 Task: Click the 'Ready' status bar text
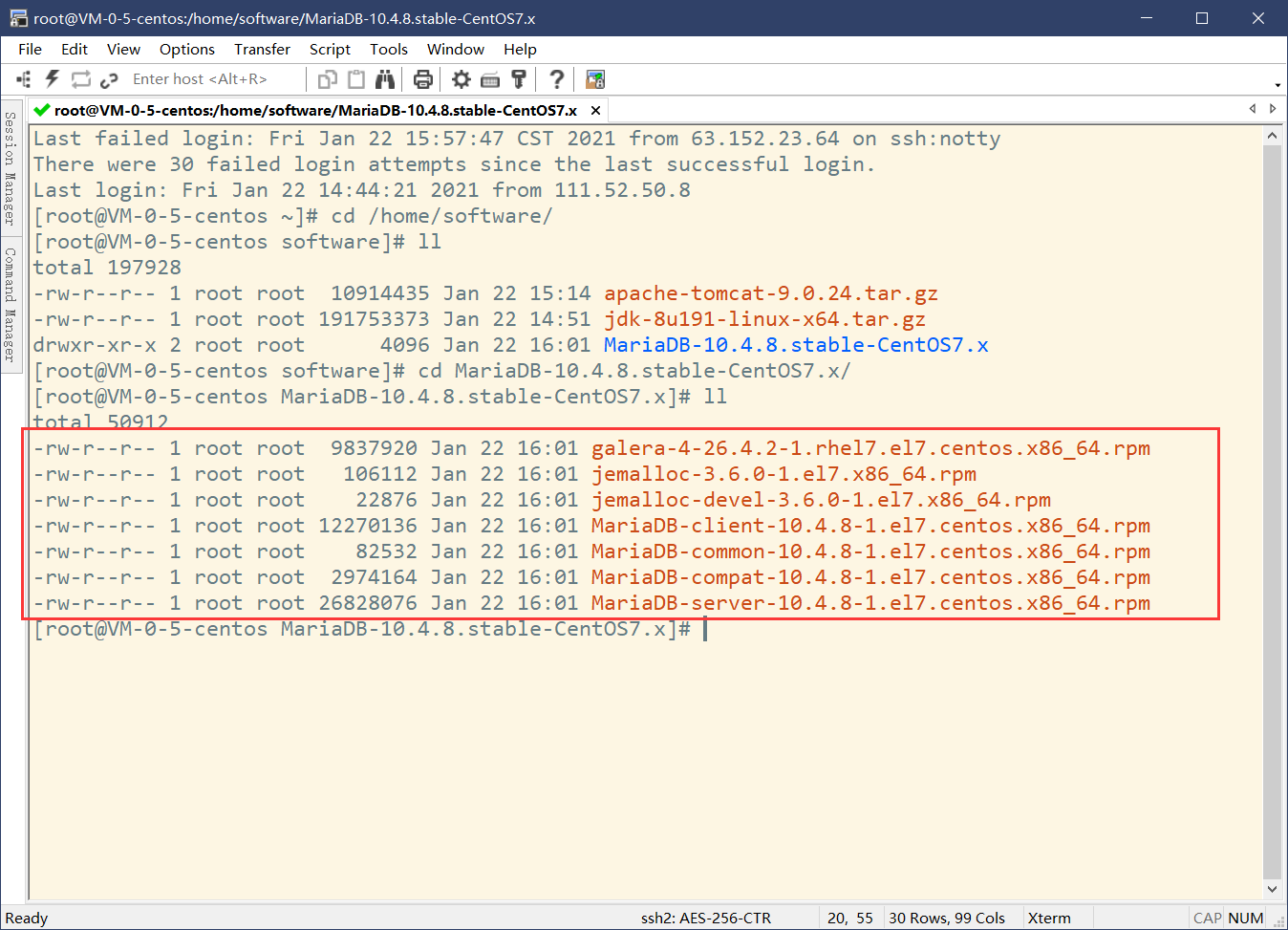(x=27, y=918)
